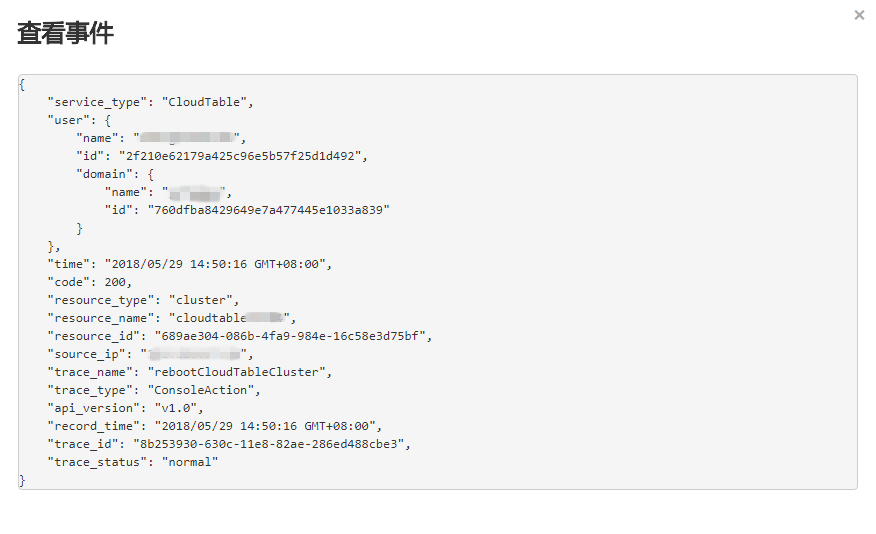Click the code 200 line

(89, 282)
